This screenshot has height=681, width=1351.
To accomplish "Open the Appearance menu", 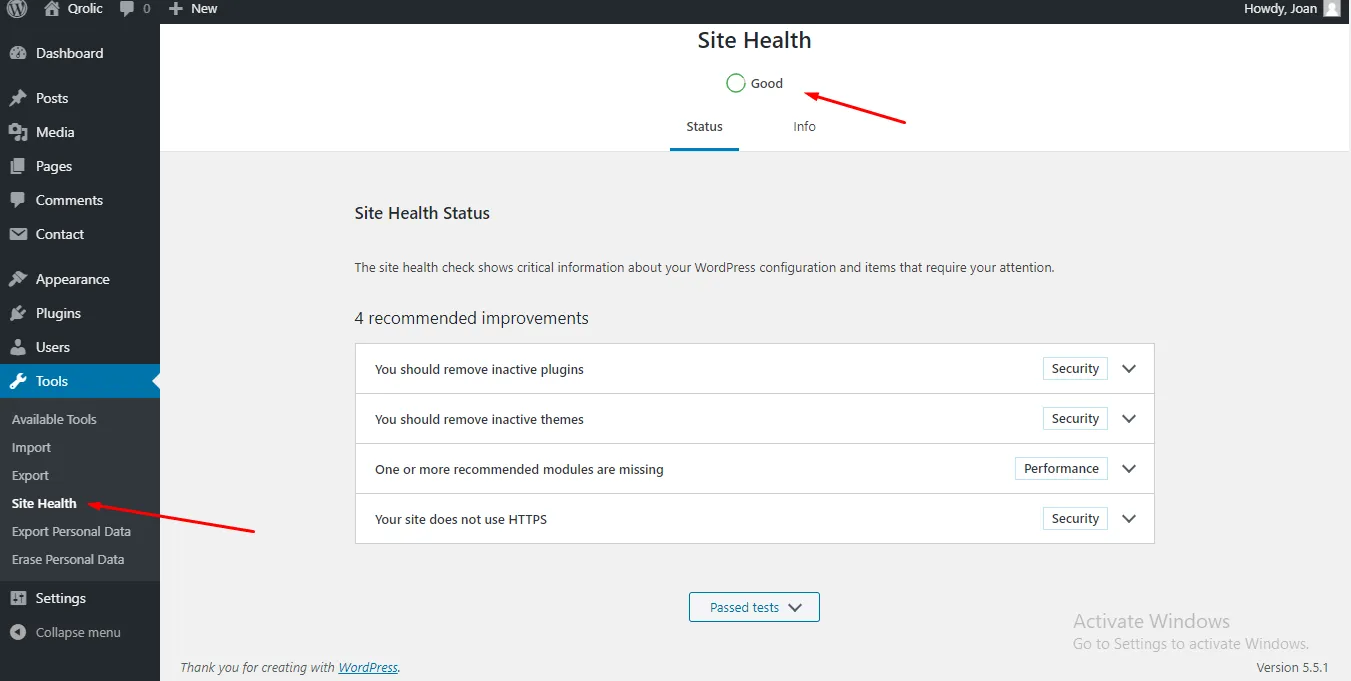I will 72,279.
